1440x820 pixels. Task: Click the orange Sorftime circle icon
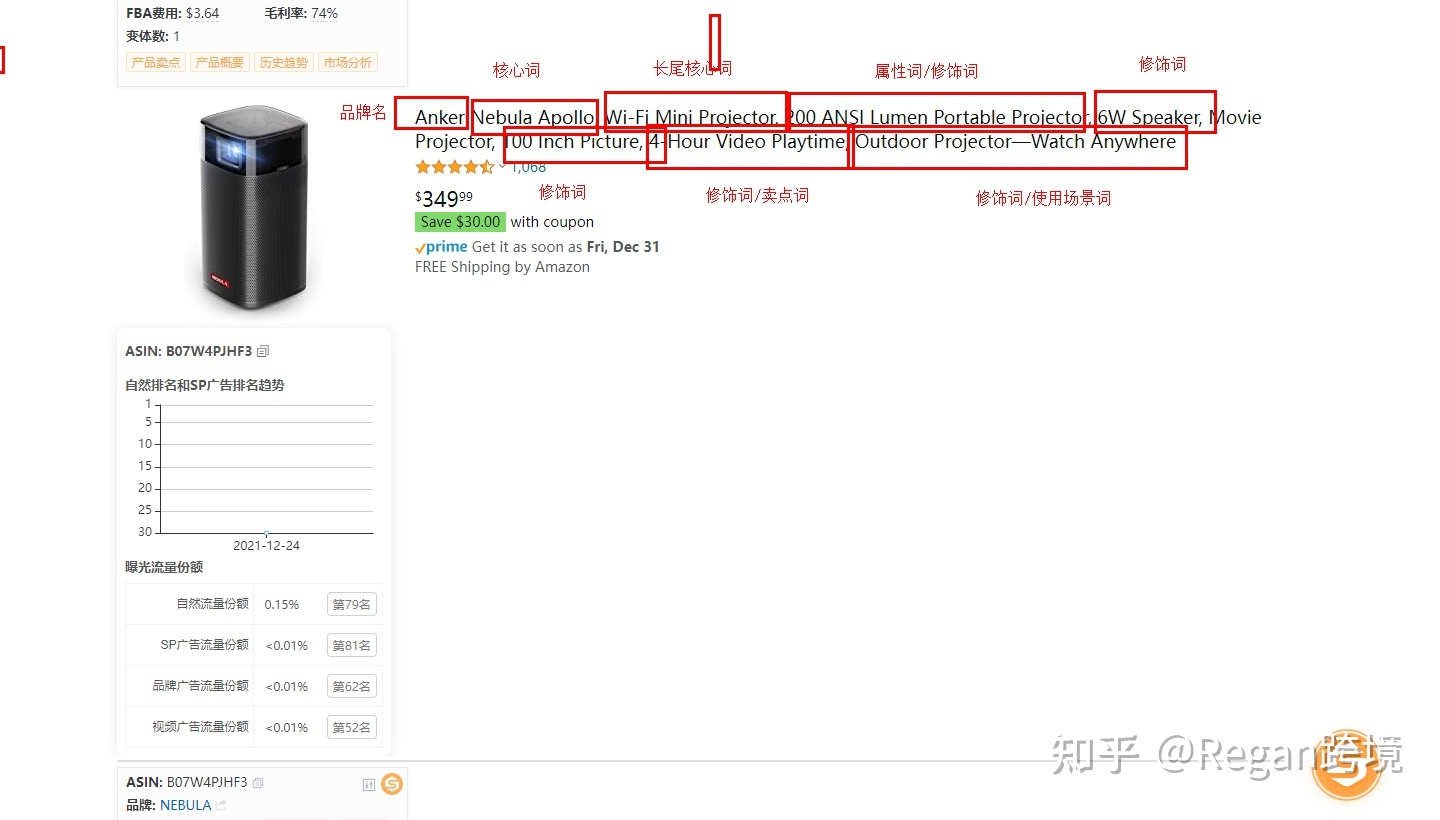pos(391,785)
